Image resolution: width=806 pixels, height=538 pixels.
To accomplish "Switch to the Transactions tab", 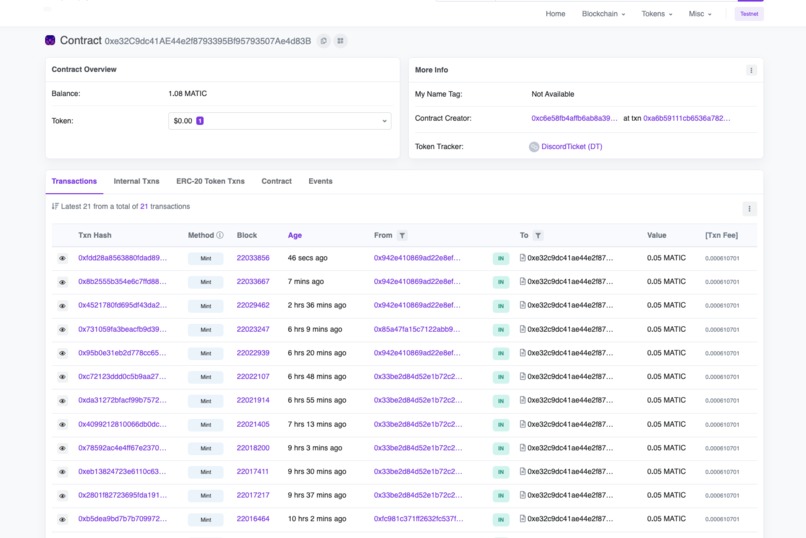I will point(74,181).
